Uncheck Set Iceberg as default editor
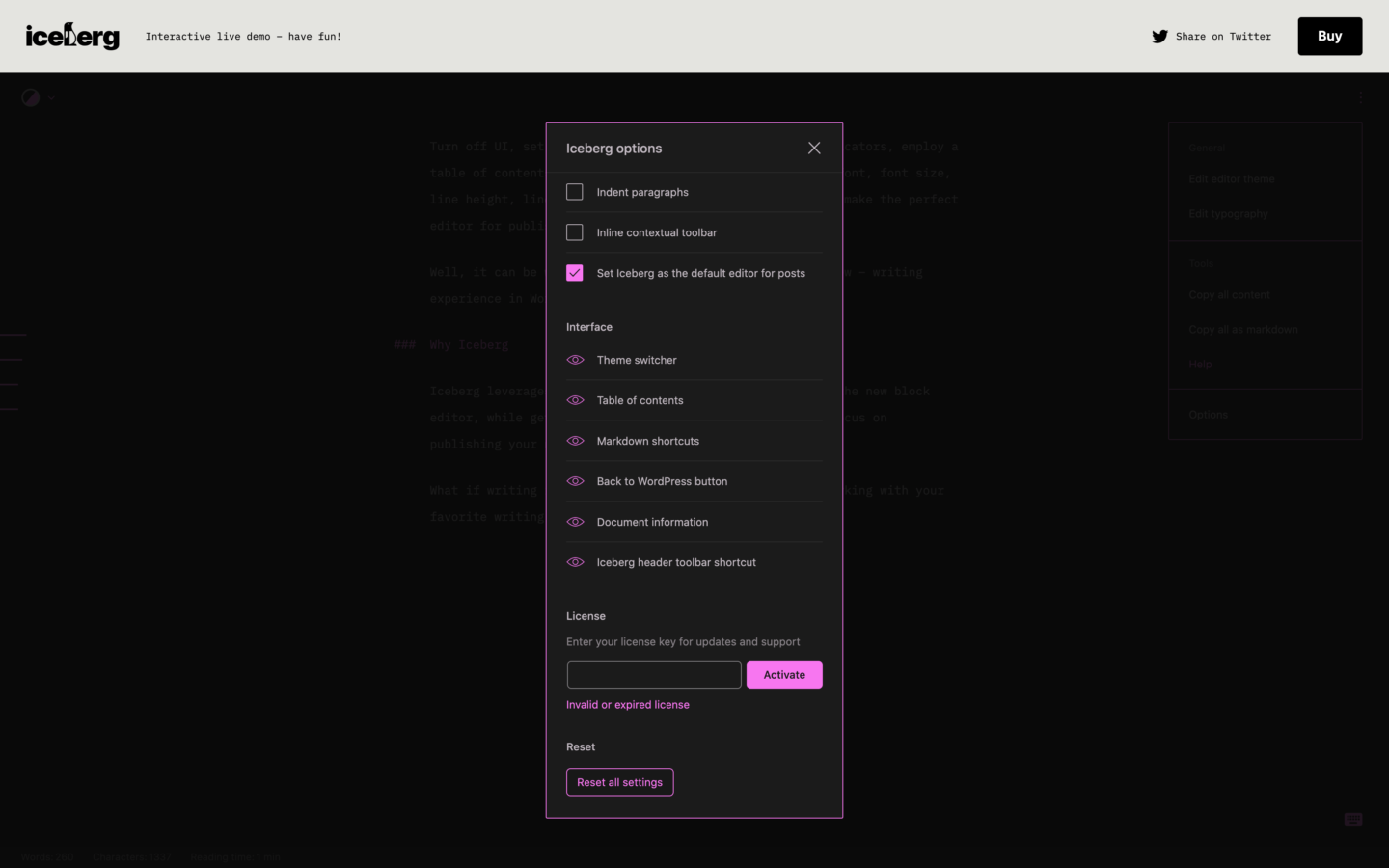 [575, 273]
